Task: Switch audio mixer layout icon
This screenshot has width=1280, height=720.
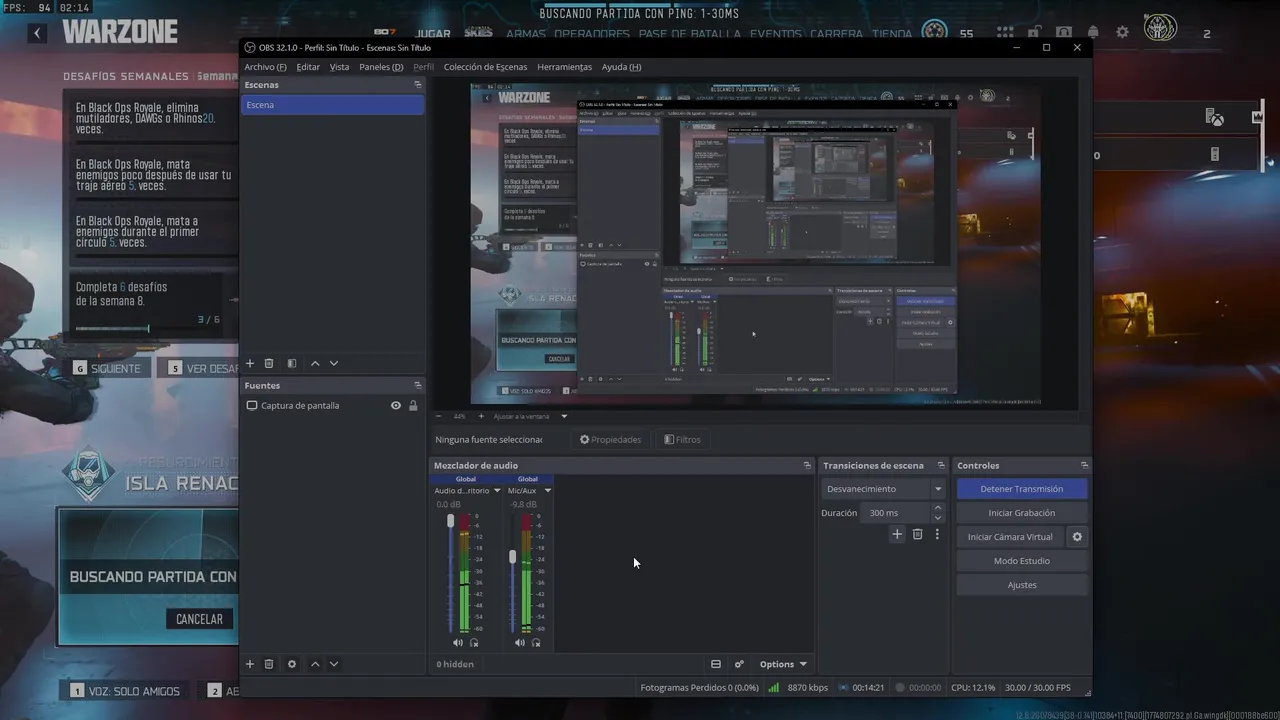Action: click(716, 664)
